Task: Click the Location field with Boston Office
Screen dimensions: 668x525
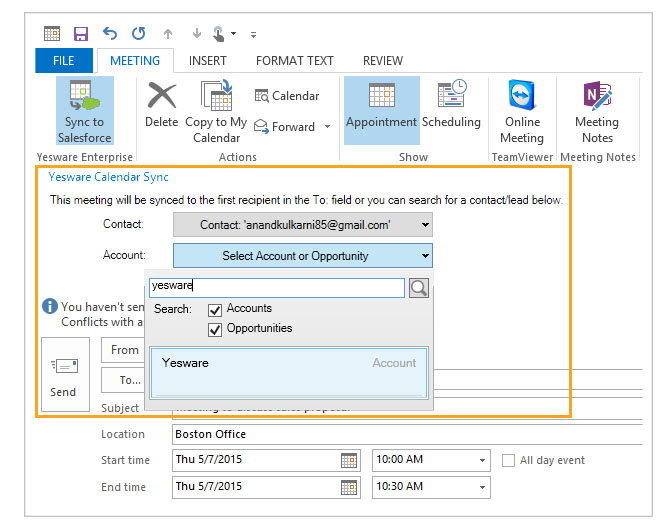Action: 407,434
